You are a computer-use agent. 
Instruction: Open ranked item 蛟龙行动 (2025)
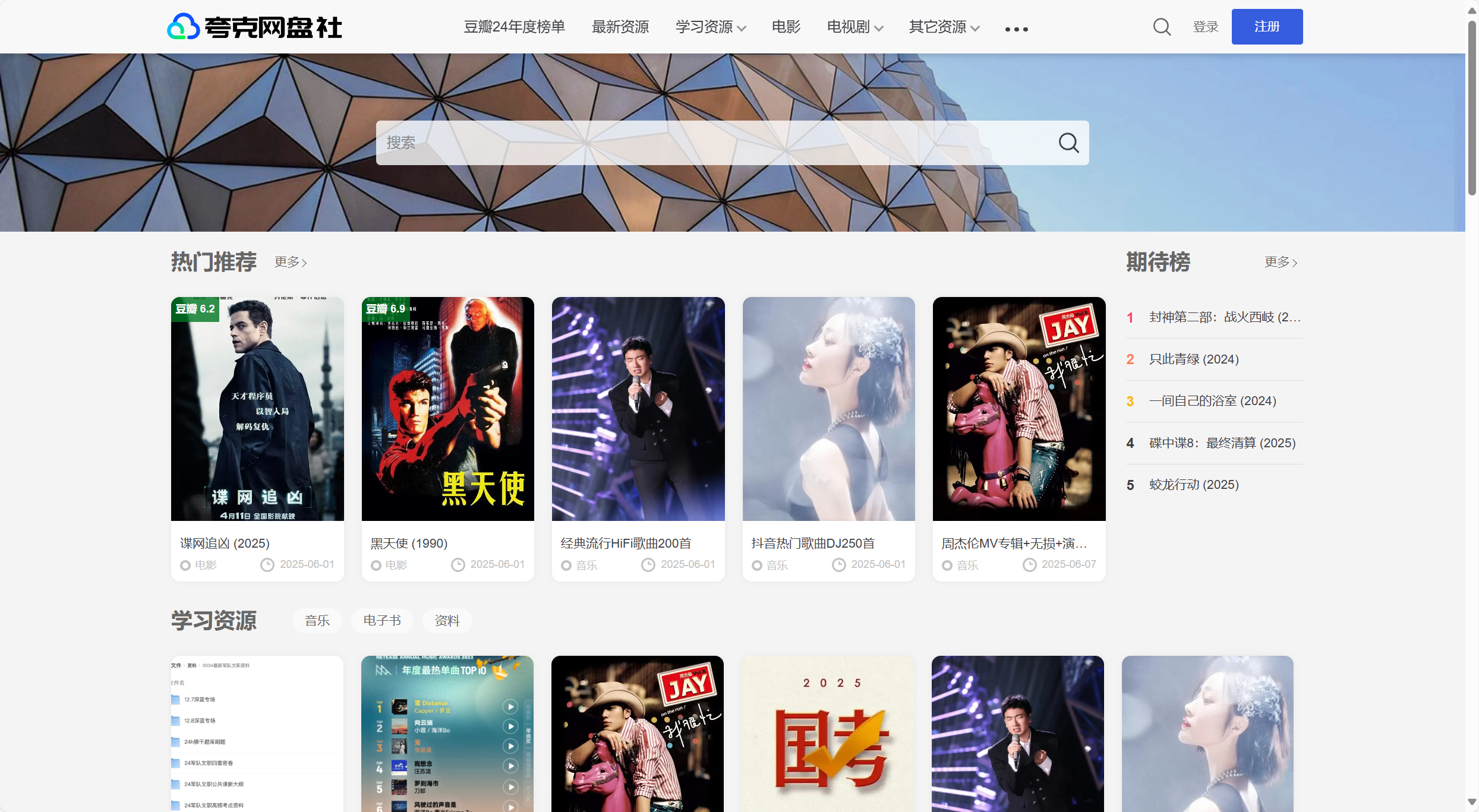click(1194, 485)
